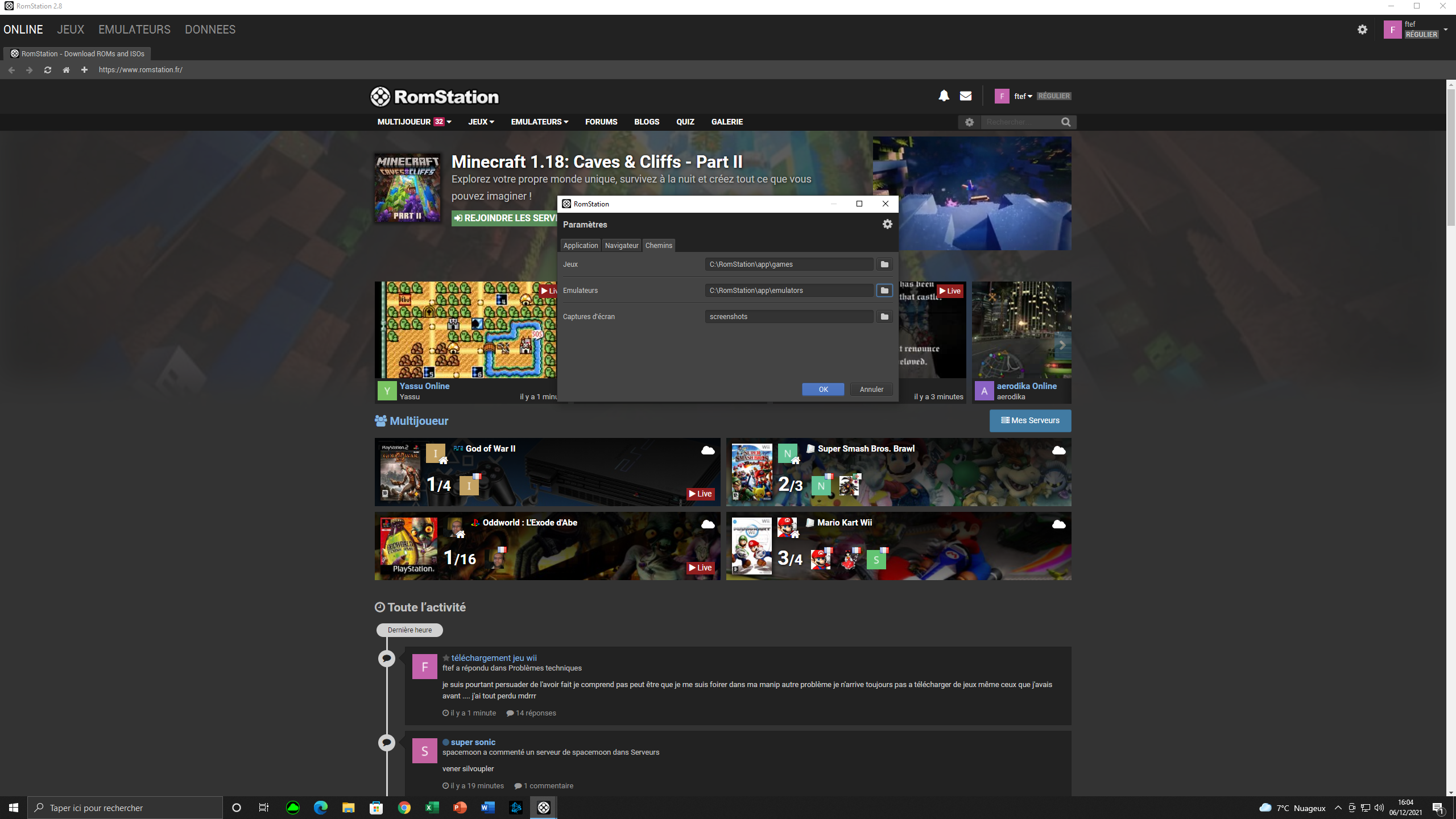Browse folder for Jeux path
The height and width of the screenshot is (819, 1456).
click(884, 264)
